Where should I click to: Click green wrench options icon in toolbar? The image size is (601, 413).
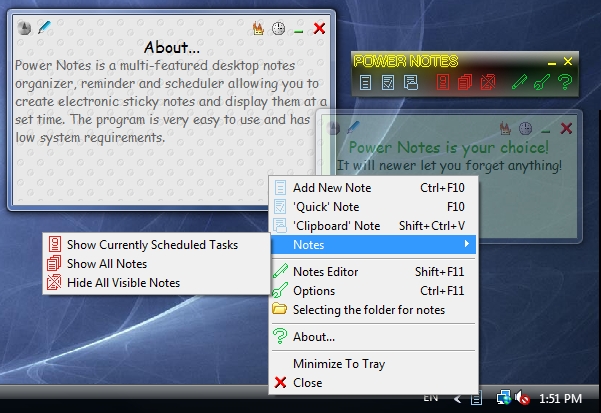[542, 82]
